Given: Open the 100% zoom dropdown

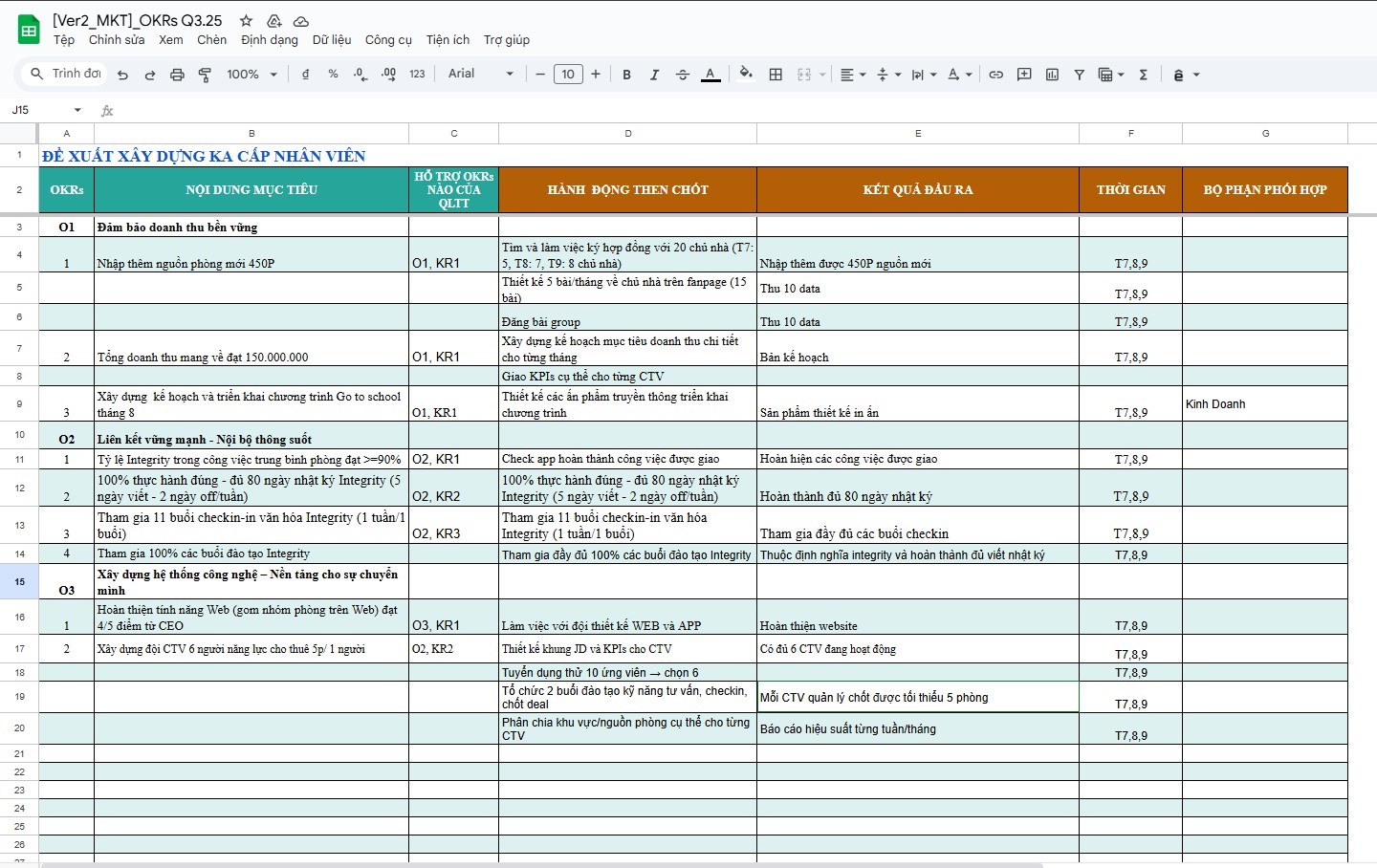Looking at the screenshot, I should point(251,75).
